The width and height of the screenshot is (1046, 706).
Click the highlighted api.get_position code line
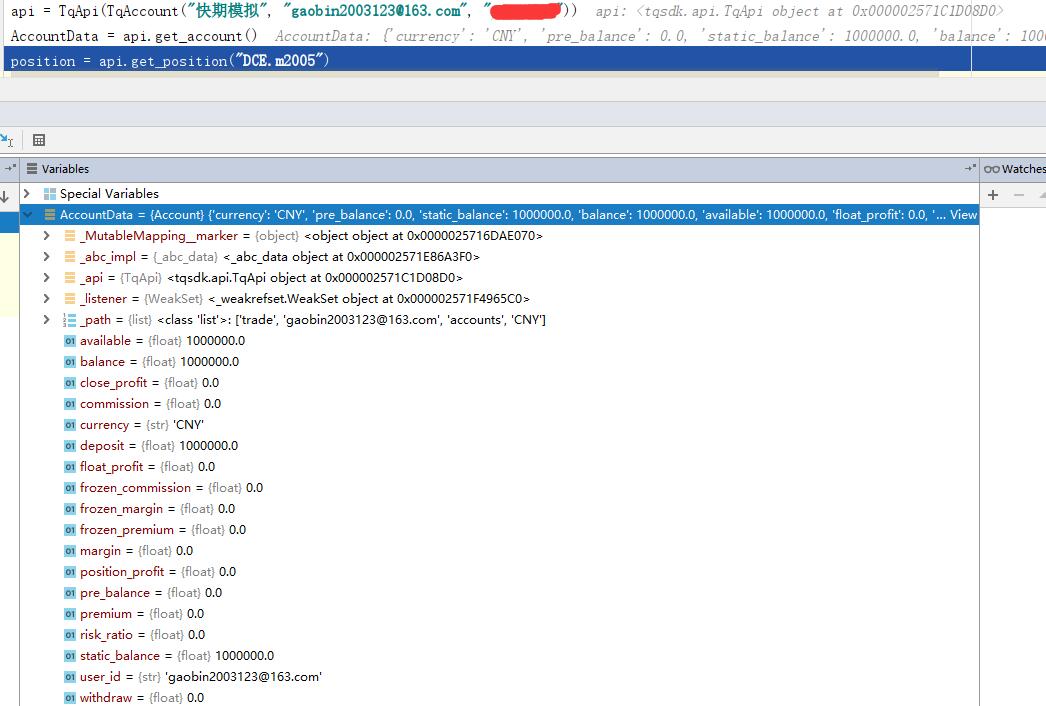coord(170,61)
